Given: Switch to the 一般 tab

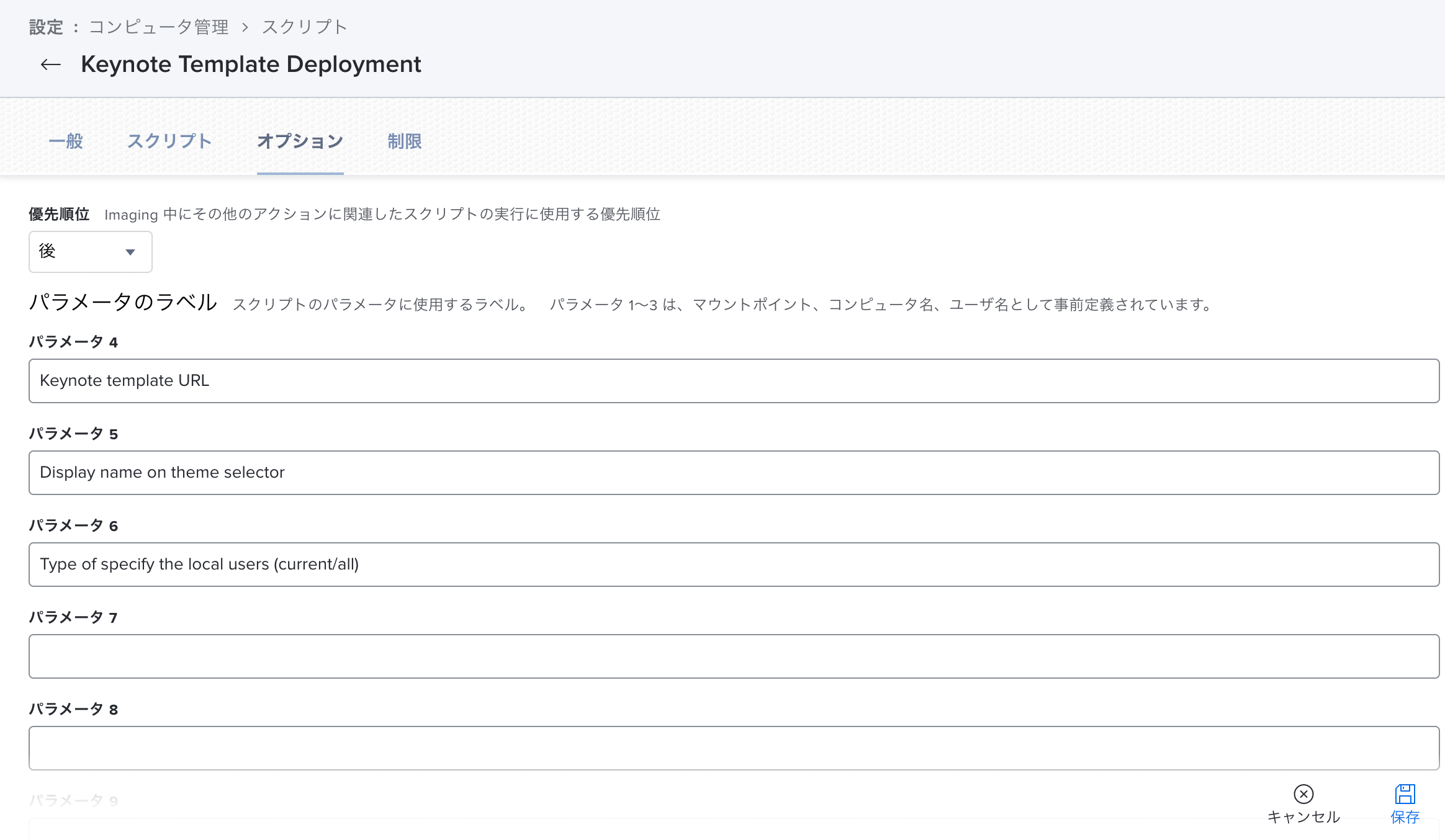Looking at the screenshot, I should (66, 141).
